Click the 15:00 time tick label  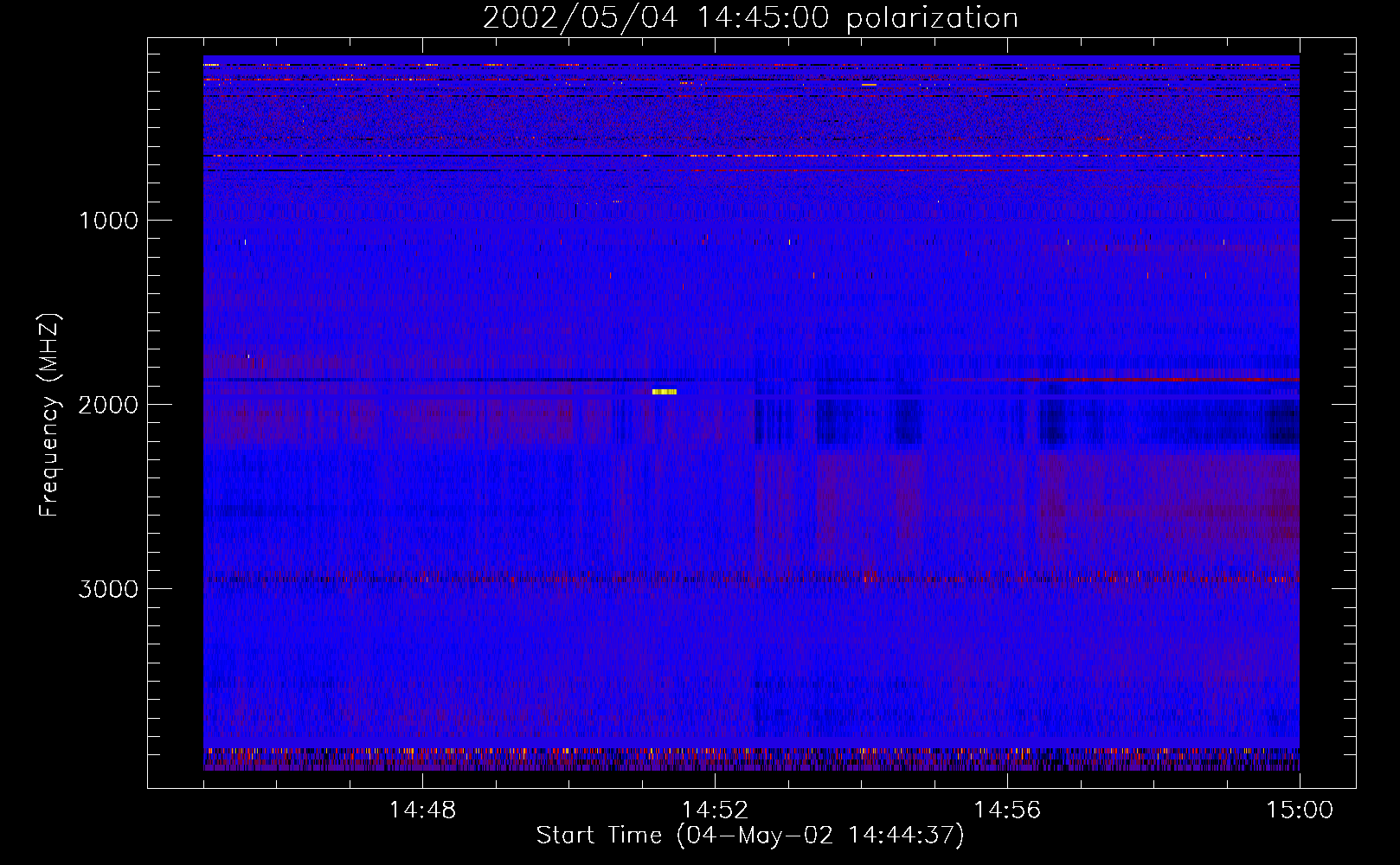click(1300, 811)
